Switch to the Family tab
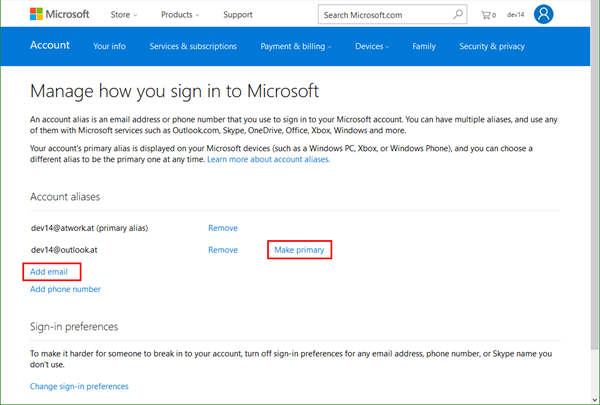This screenshot has width=600, height=405. [x=423, y=46]
